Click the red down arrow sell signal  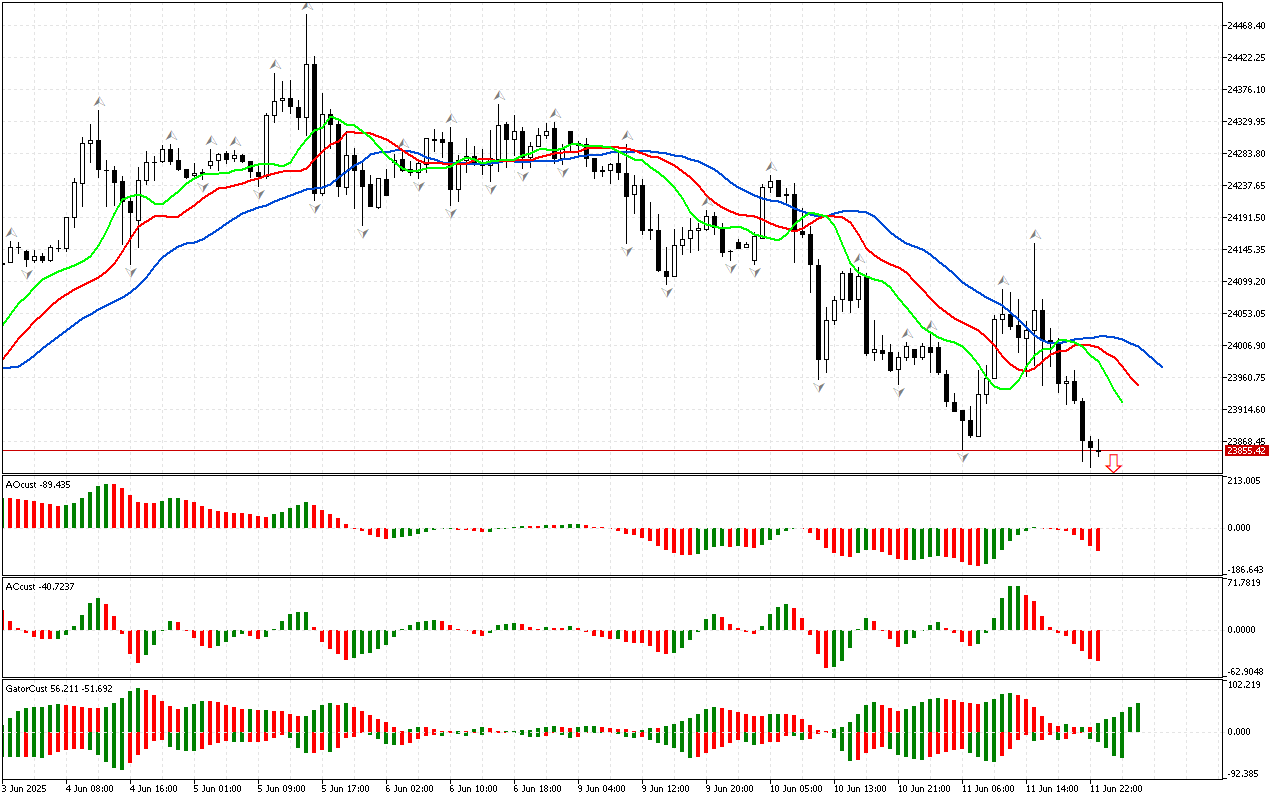click(x=1113, y=464)
